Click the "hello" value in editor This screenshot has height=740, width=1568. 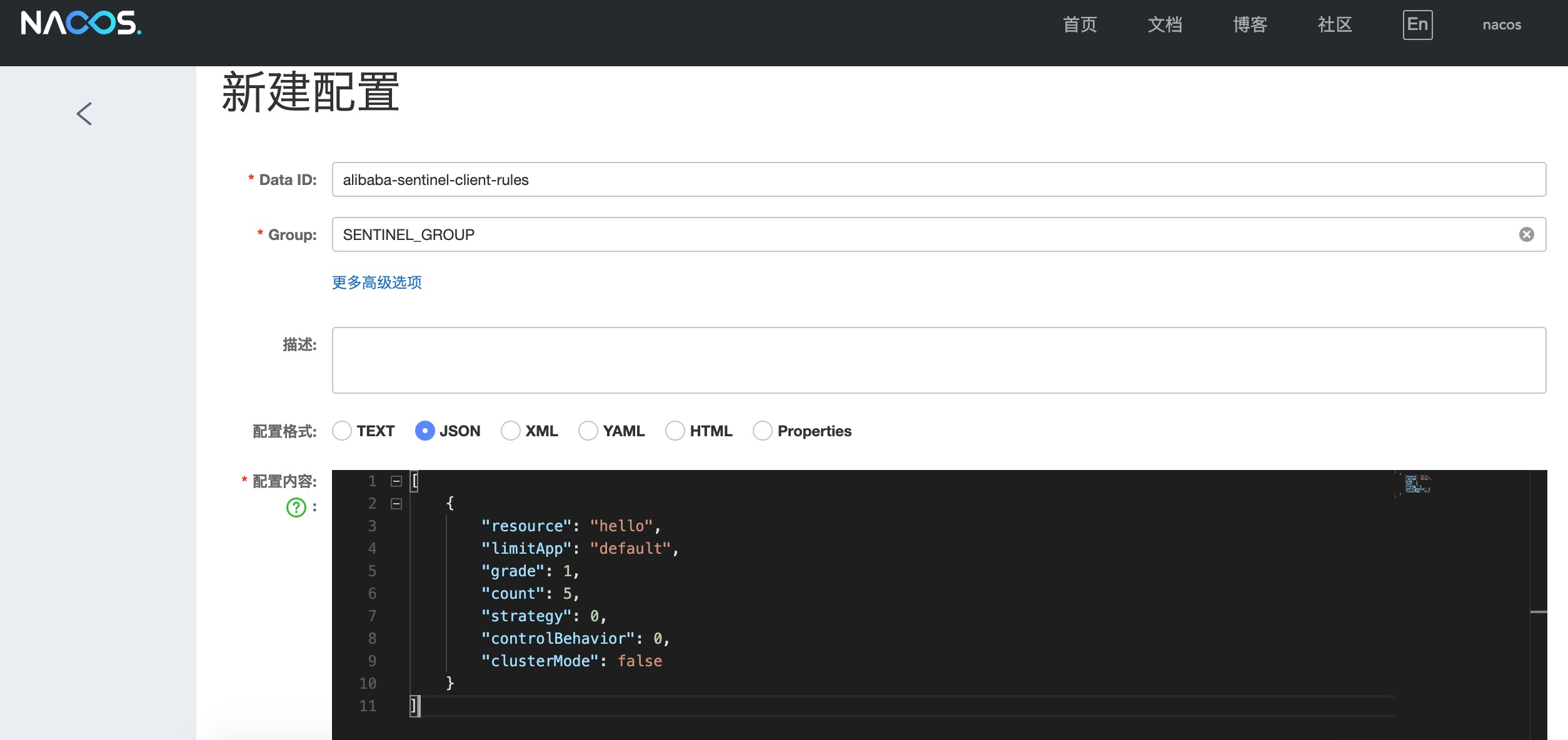(x=621, y=526)
